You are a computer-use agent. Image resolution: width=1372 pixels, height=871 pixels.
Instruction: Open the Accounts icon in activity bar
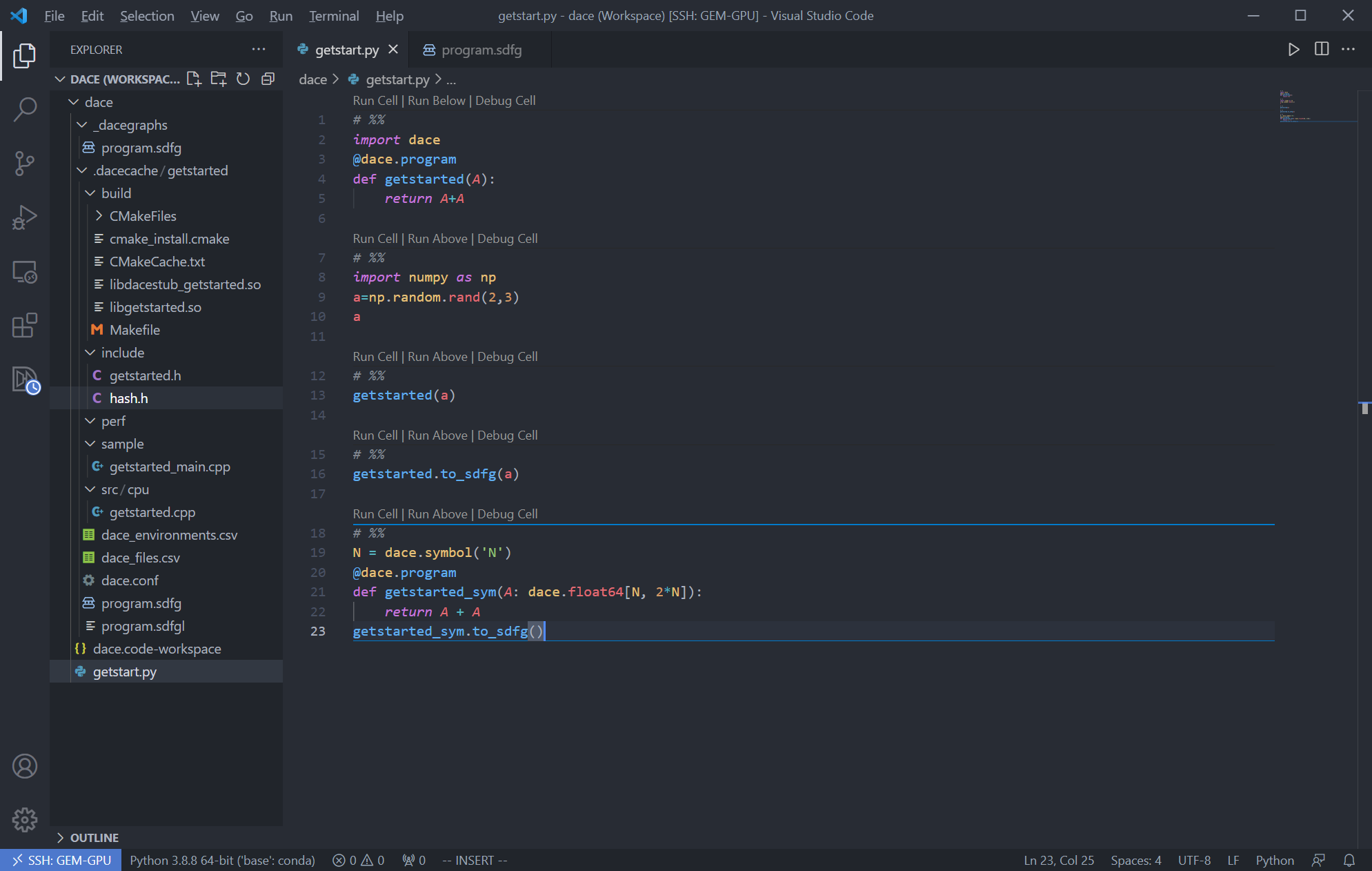(25, 766)
